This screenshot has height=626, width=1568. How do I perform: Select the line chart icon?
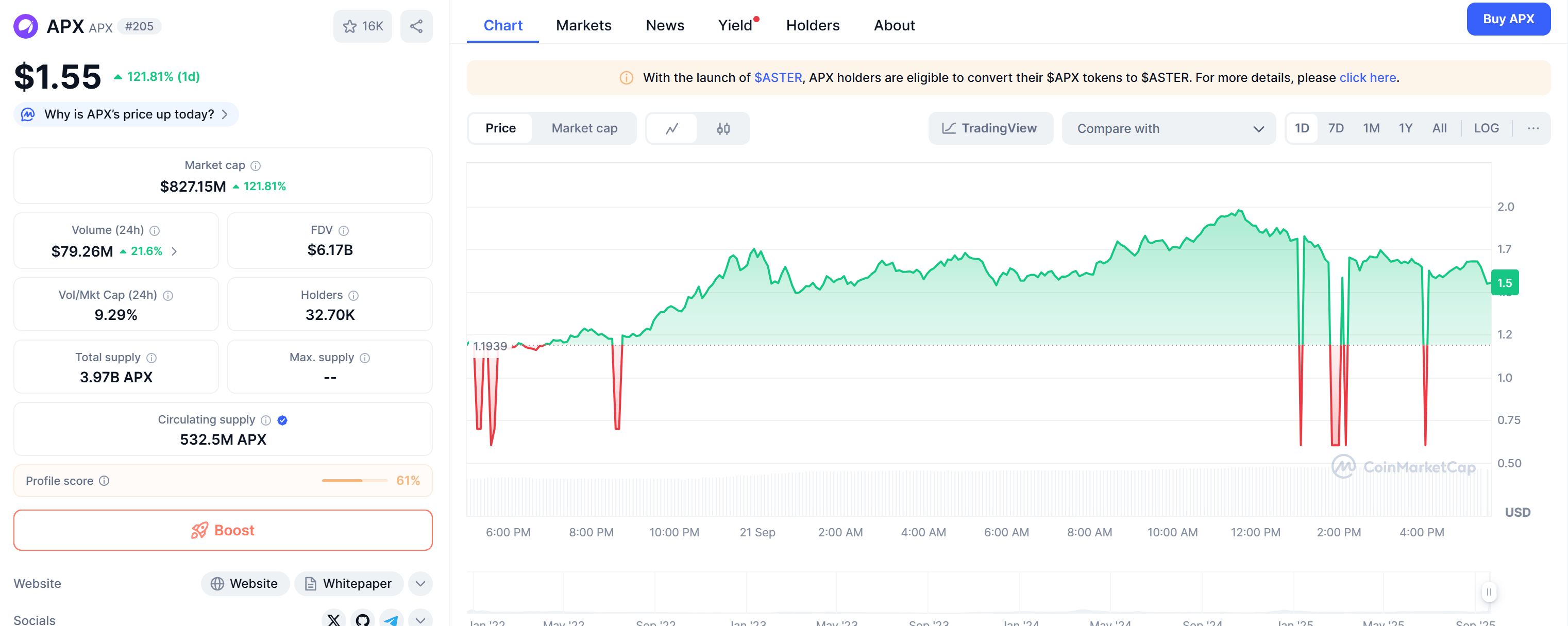click(672, 128)
